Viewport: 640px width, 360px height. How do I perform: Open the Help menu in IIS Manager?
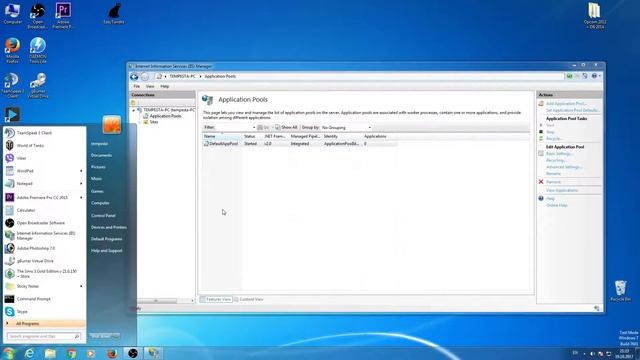tap(164, 87)
